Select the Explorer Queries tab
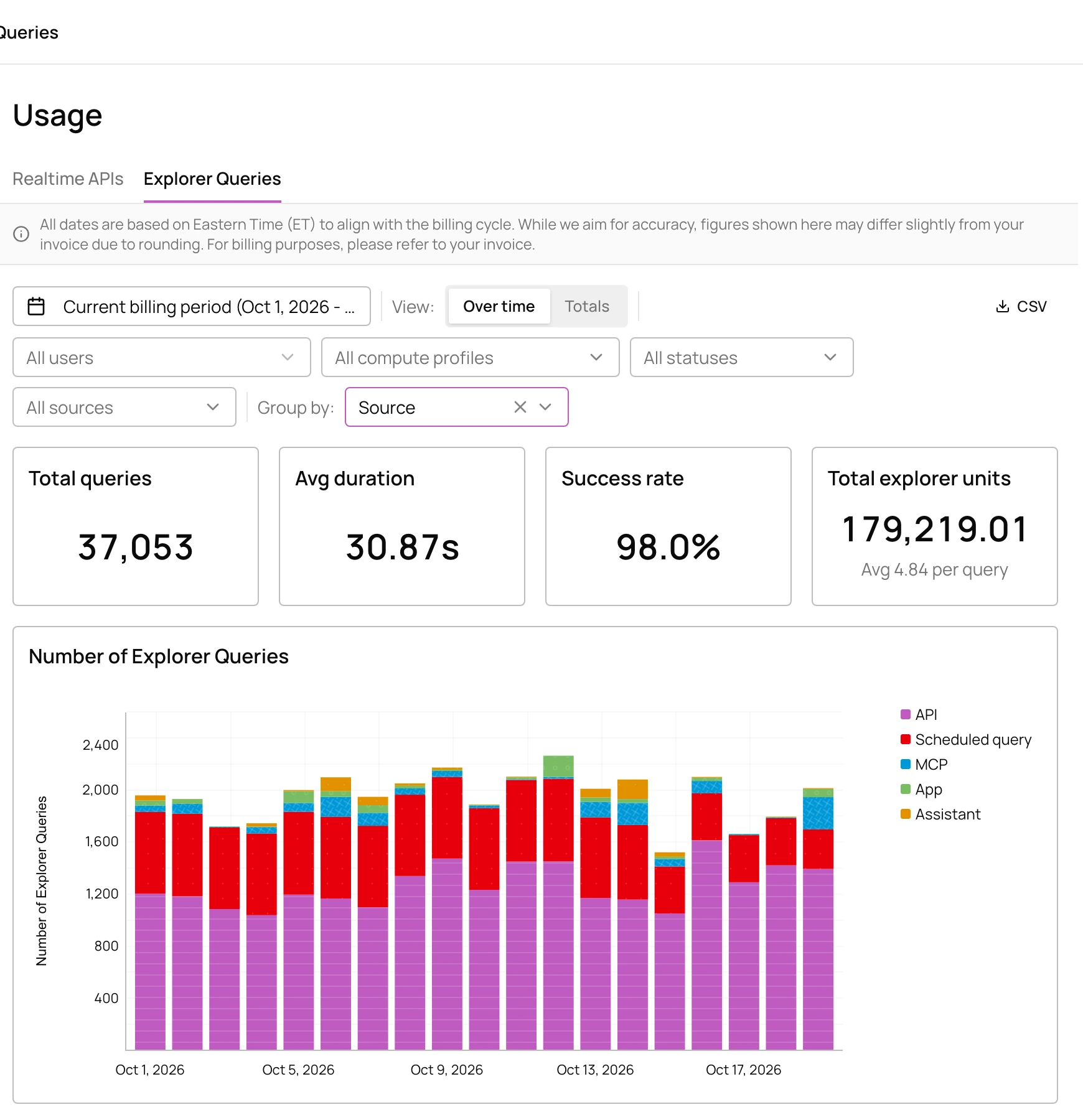Viewport: 1083px width, 1120px height. (212, 179)
